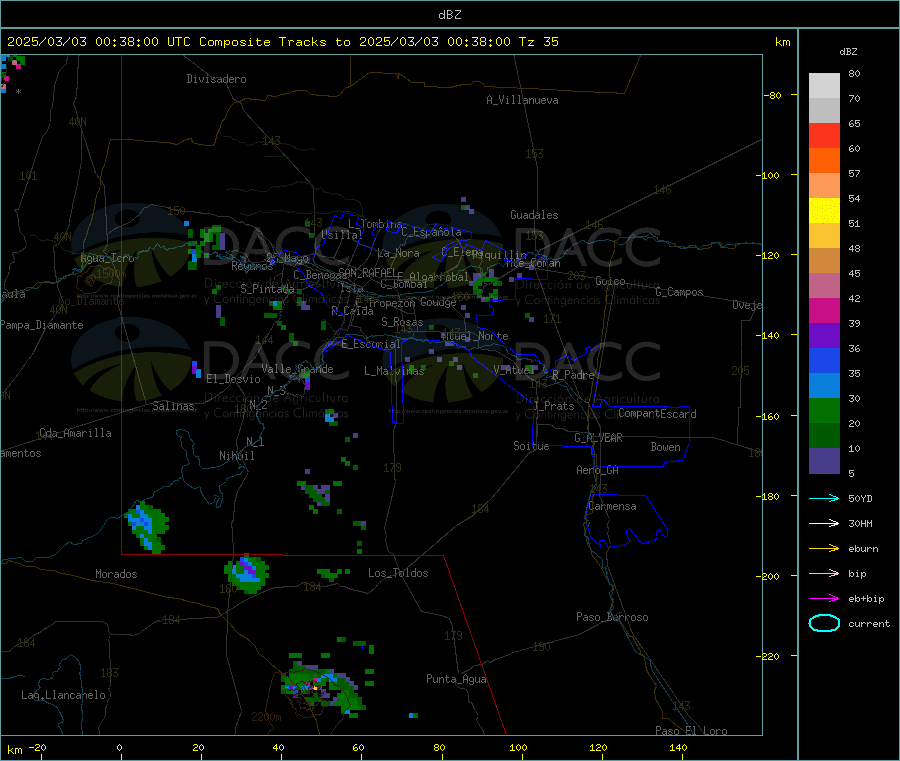
Task: Click the Carmensa place label
Action: coord(612,506)
